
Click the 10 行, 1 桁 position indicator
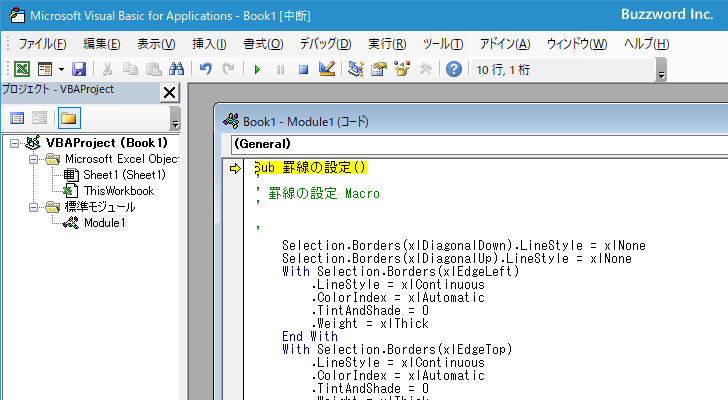pos(503,70)
